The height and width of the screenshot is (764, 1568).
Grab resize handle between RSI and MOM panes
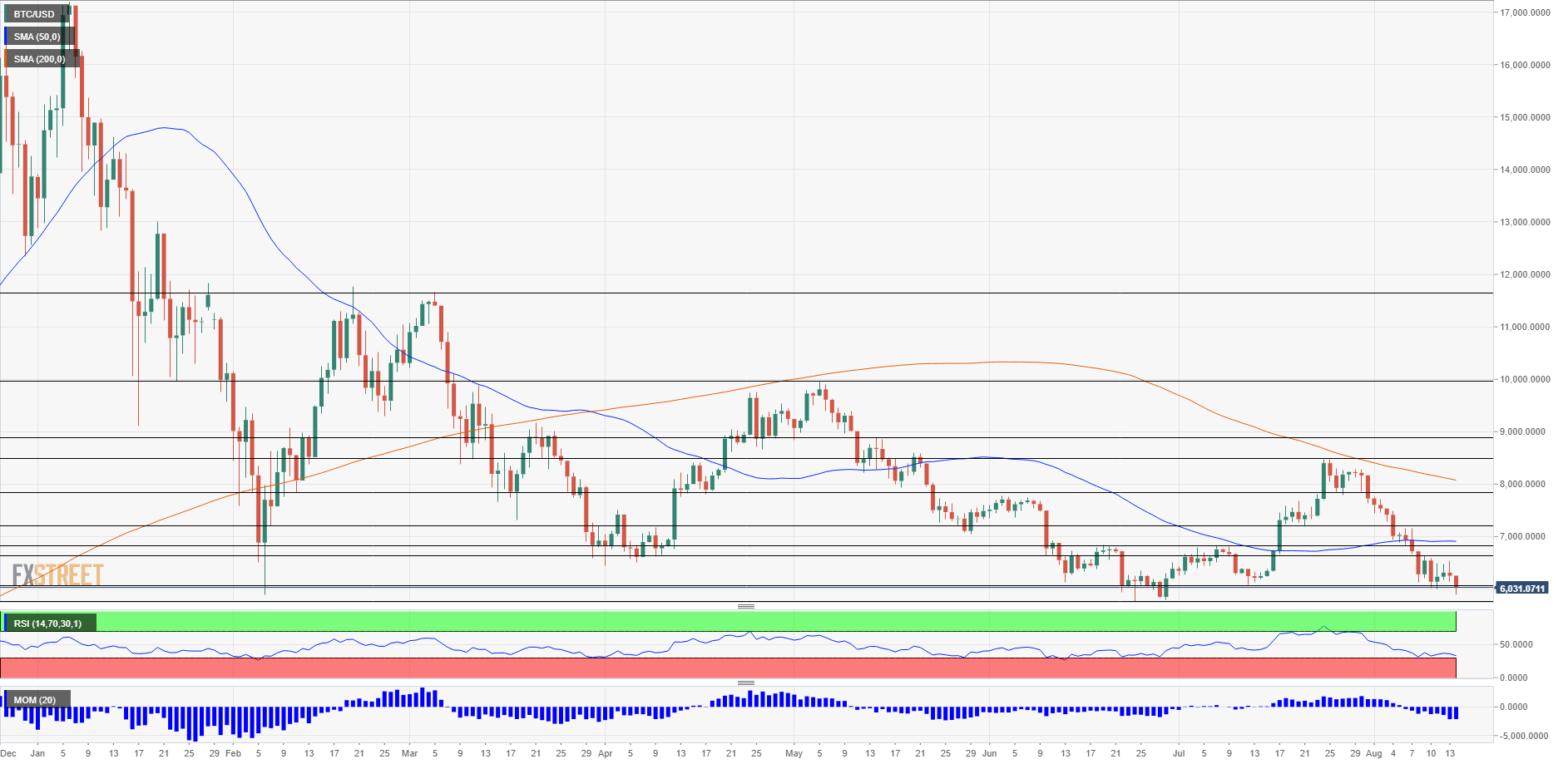pyautogui.click(x=746, y=683)
